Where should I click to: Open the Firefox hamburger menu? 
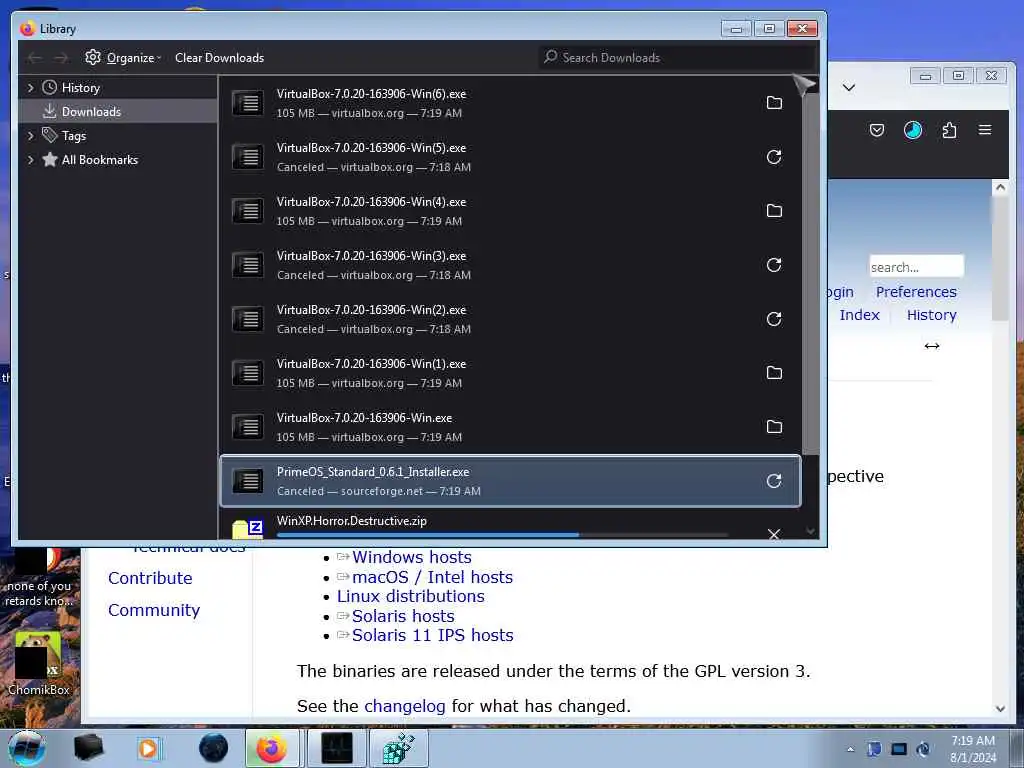[x=985, y=130]
